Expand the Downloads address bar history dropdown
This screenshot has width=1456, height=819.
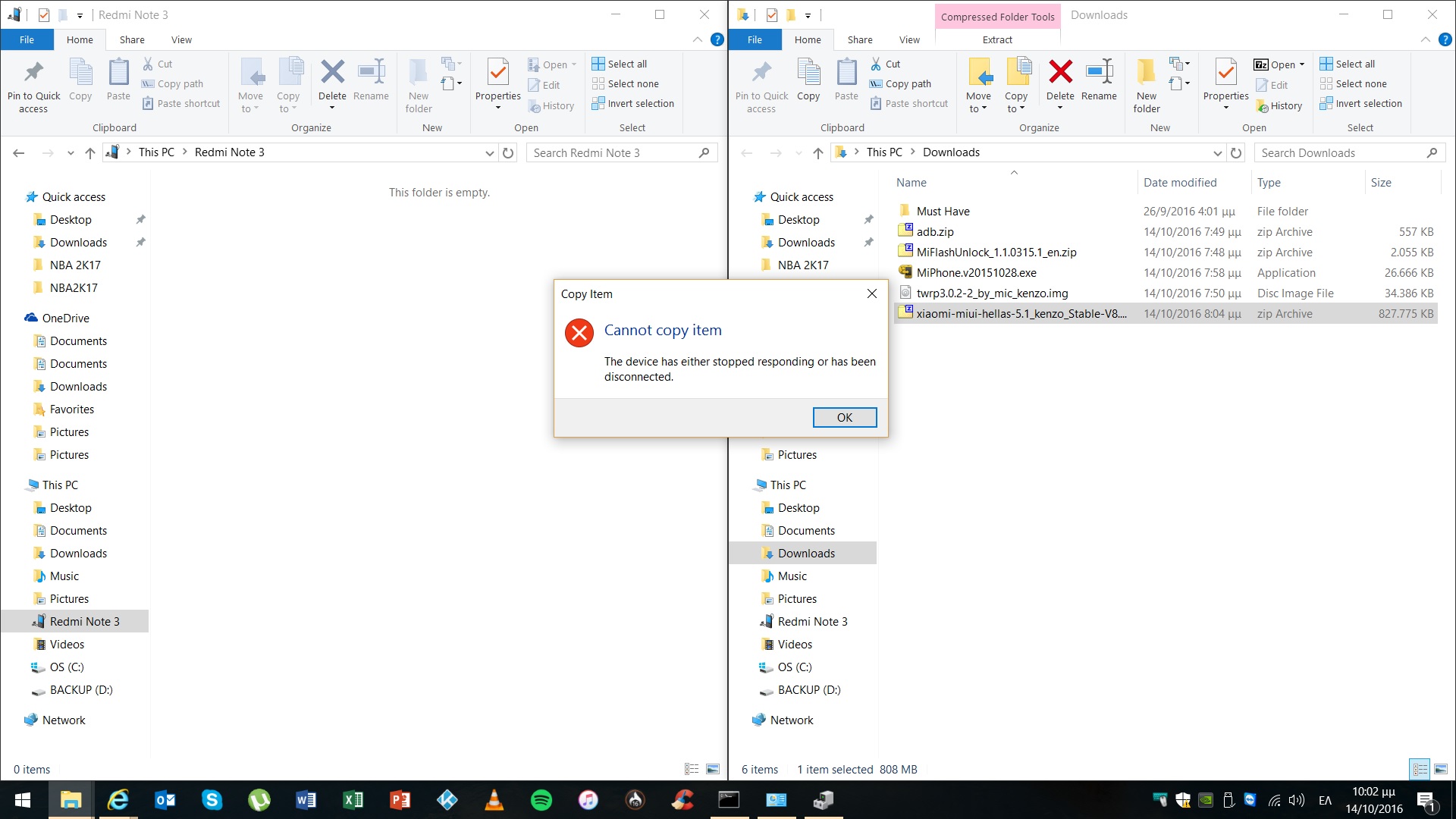click(x=1217, y=152)
